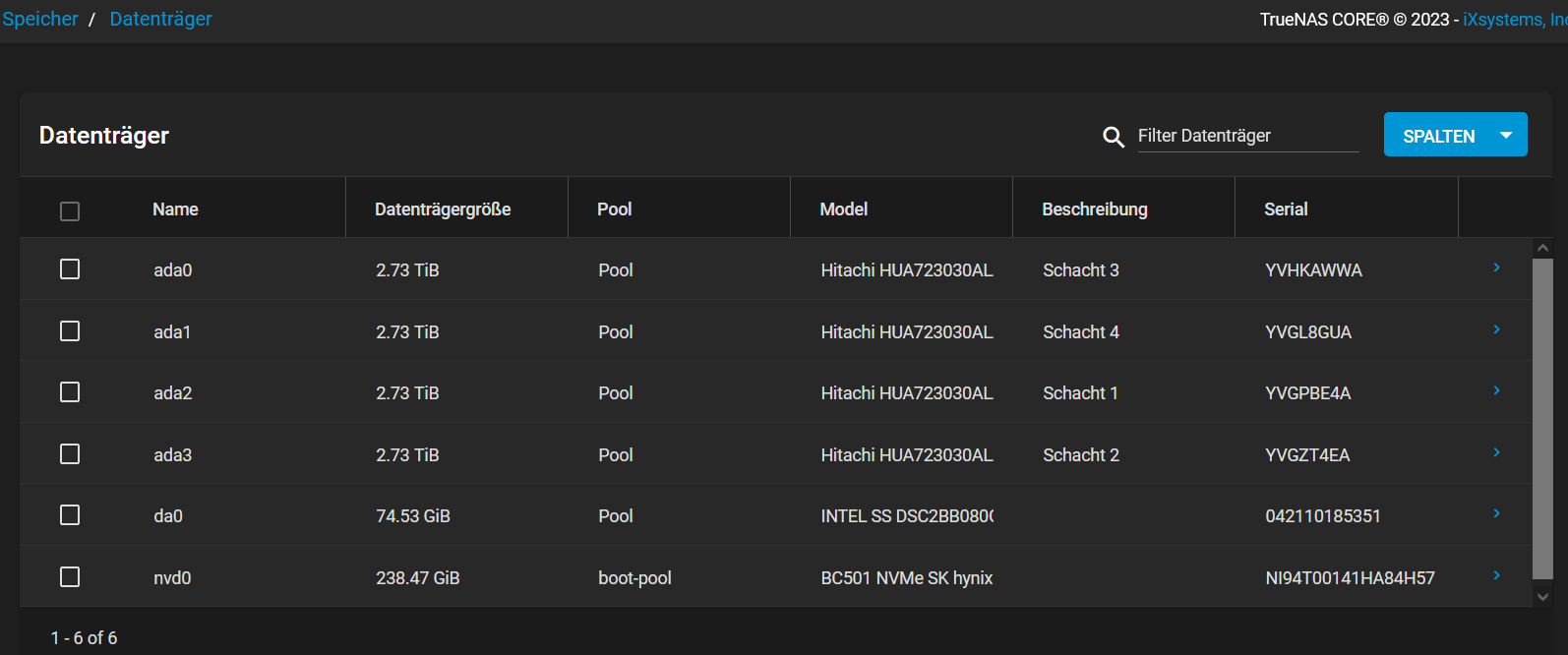The height and width of the screenshot is (655, 1568).
Task: Go to Speicher breadcrumb link
Action: click(x=40, y=19)
